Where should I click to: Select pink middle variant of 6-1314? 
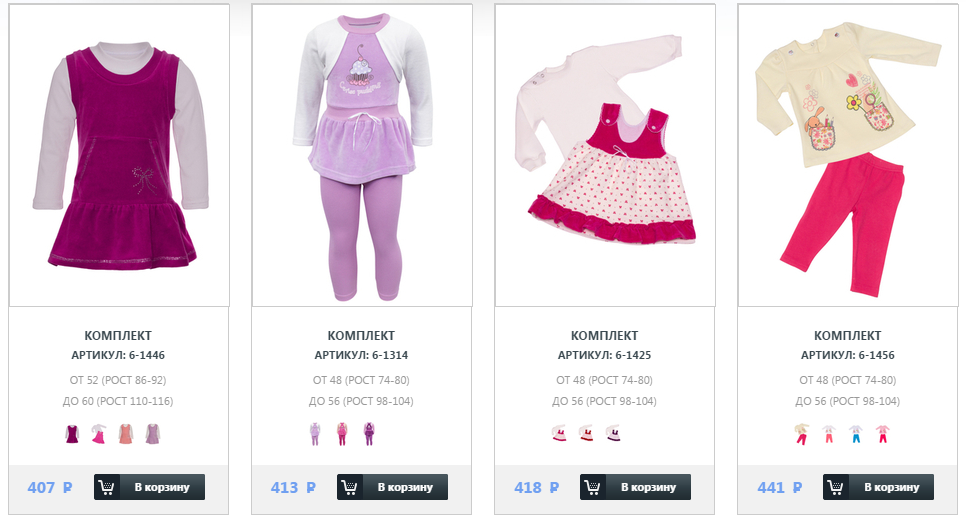(x=342, y=434)
